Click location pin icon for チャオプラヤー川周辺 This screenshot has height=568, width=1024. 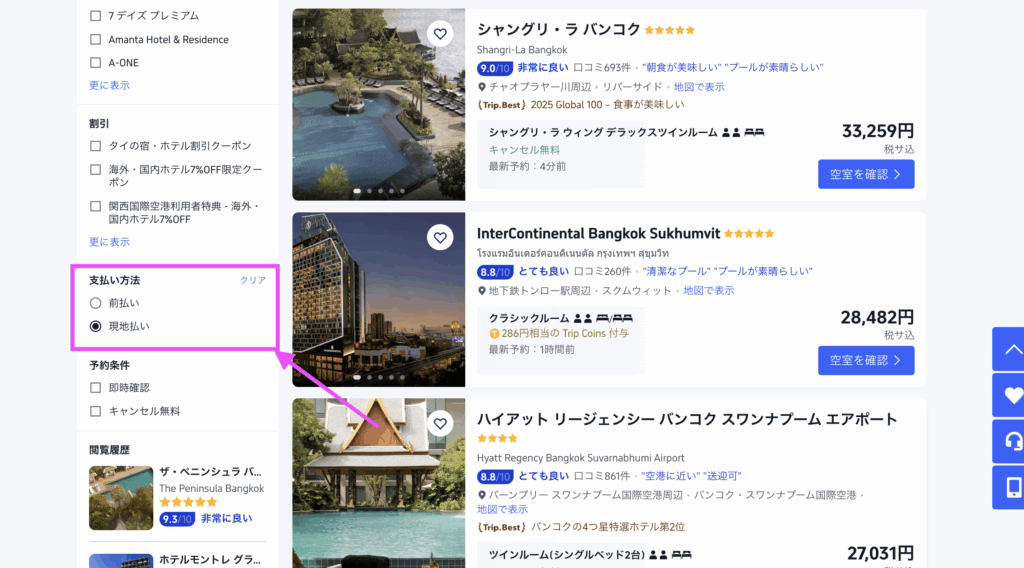(482, 87)
